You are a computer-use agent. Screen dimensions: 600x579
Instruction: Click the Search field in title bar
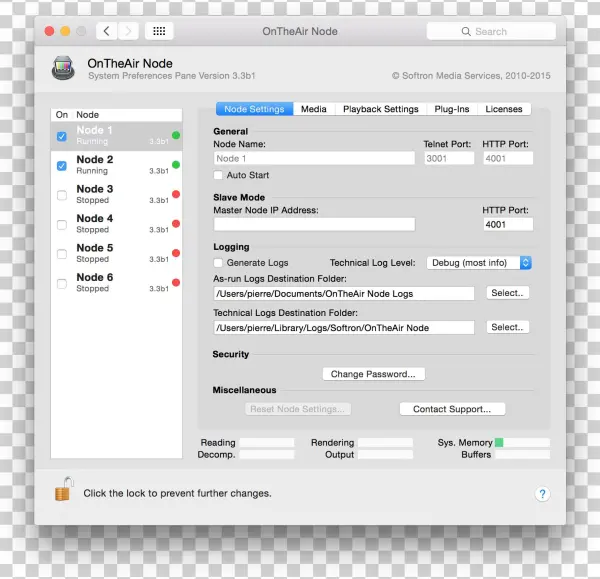click(491, 31)
